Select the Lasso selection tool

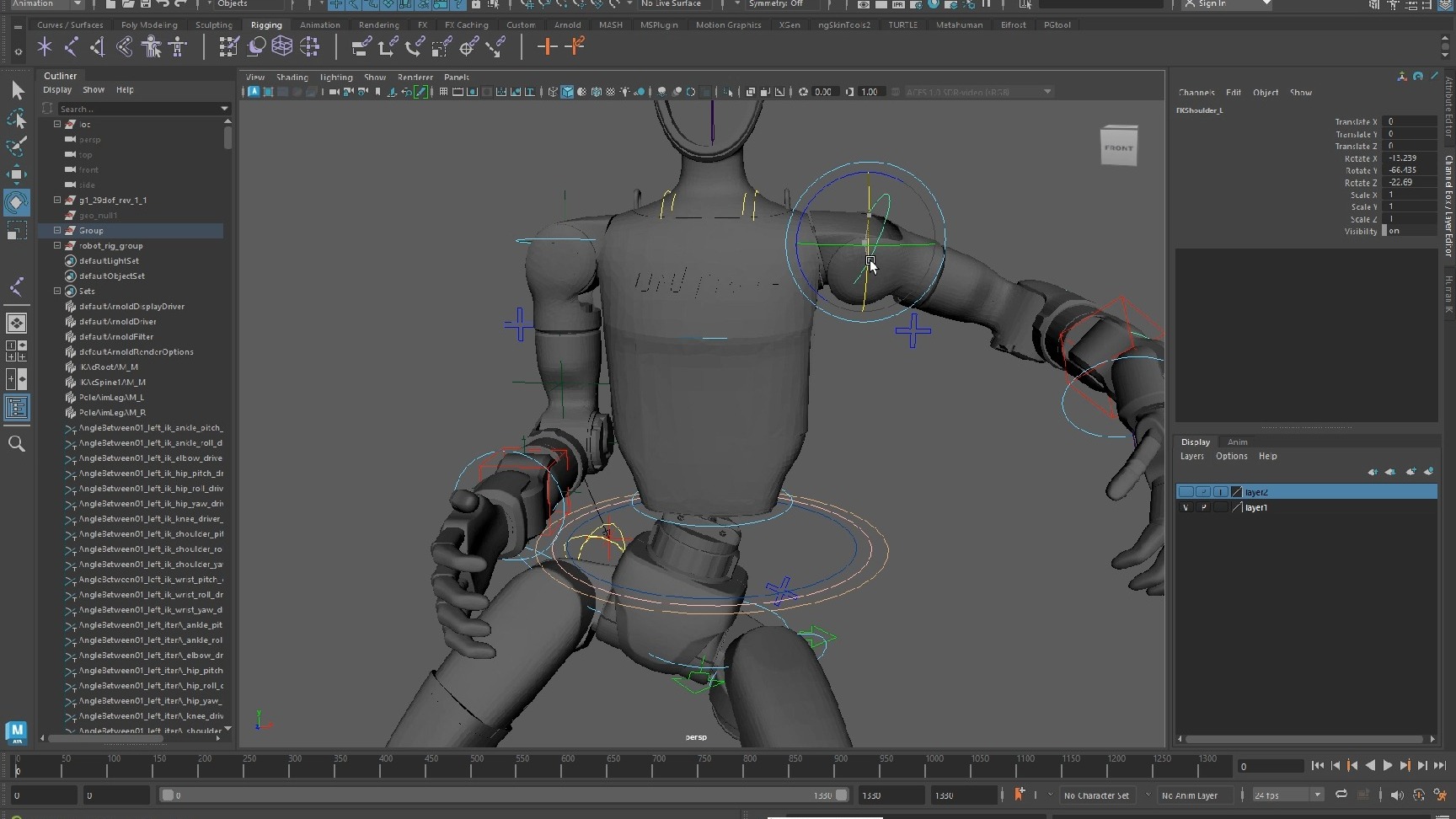[x=16, y=119]
